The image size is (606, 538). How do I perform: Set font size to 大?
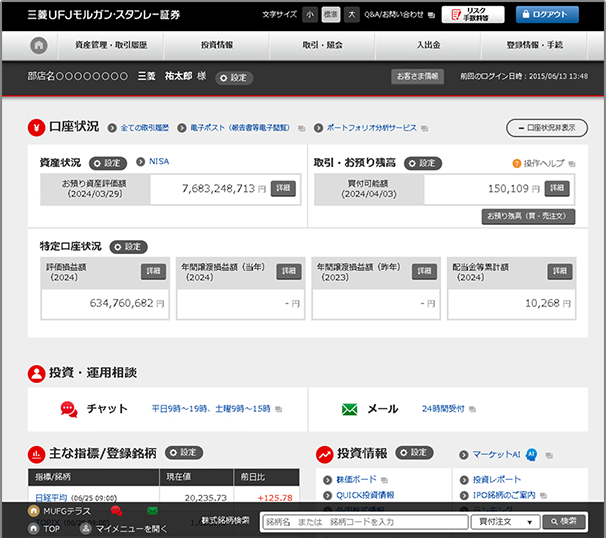click(352, 15)
